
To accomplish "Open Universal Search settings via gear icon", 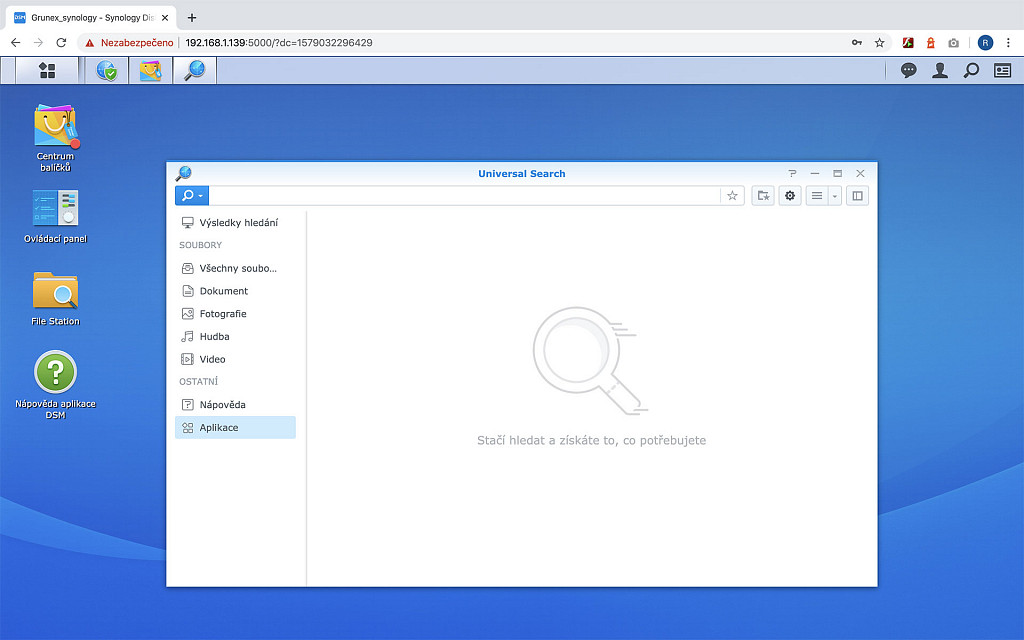I will 790,195.
